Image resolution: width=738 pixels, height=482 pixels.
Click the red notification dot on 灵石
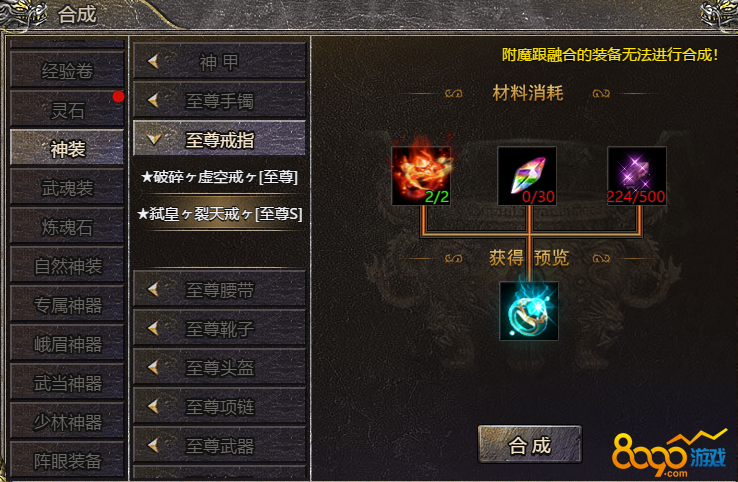(118, 96)
